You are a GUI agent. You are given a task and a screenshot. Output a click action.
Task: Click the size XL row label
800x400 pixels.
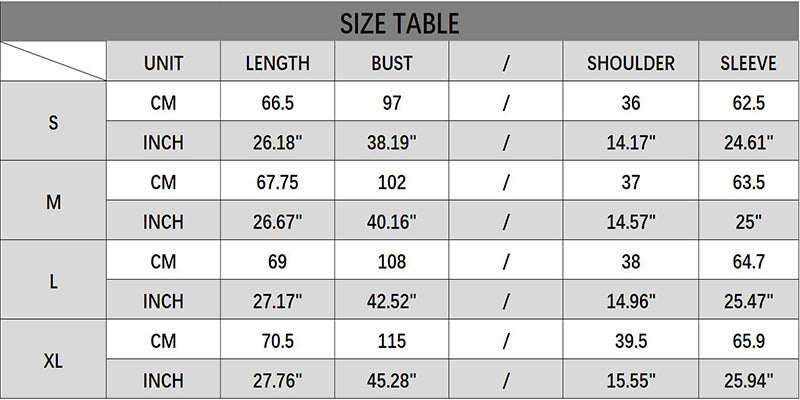[x=53, y=361]
